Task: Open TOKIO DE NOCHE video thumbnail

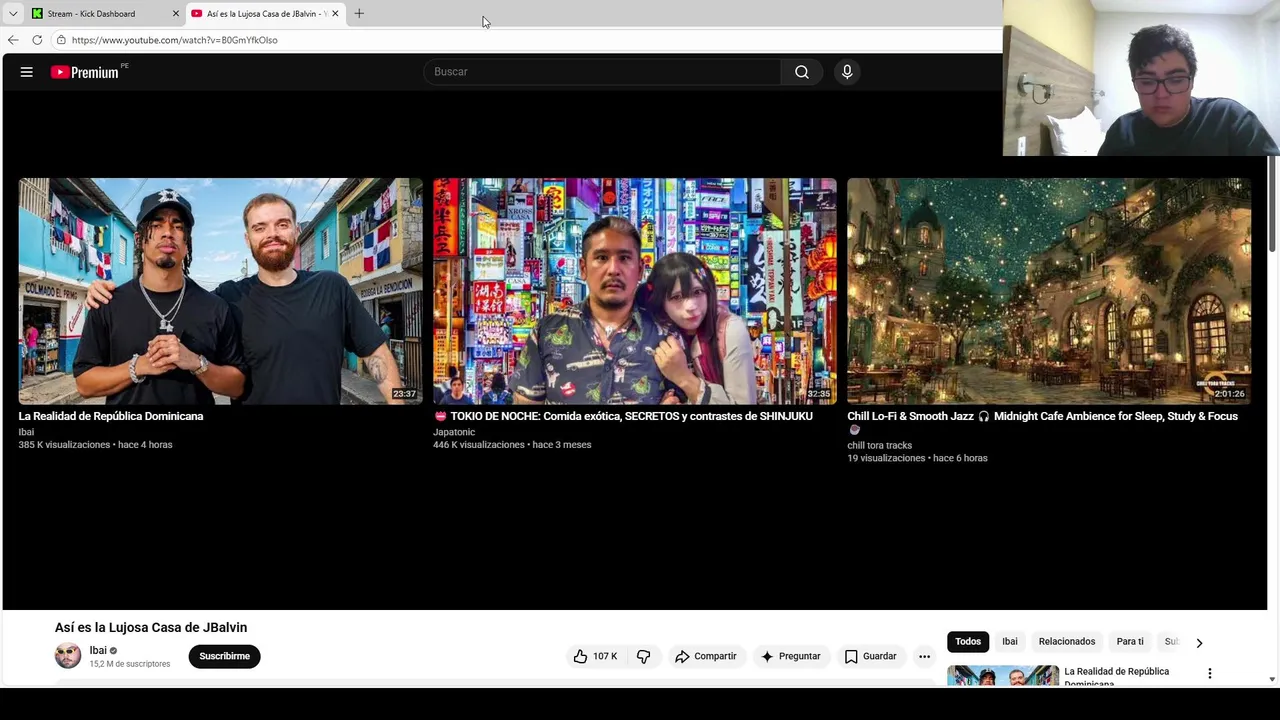Action: (x=635, y=291)
